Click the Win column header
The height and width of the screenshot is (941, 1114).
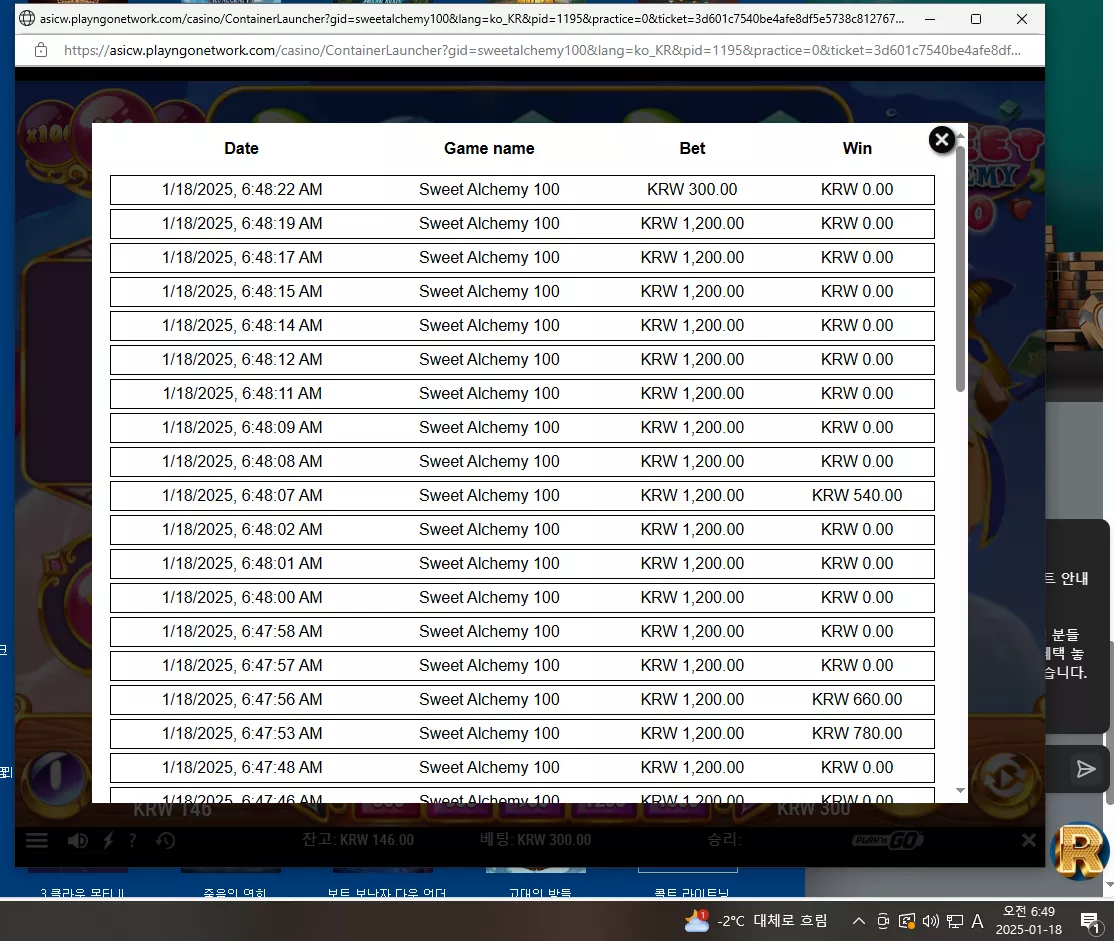pyautogui.click(x=857, y=149)
